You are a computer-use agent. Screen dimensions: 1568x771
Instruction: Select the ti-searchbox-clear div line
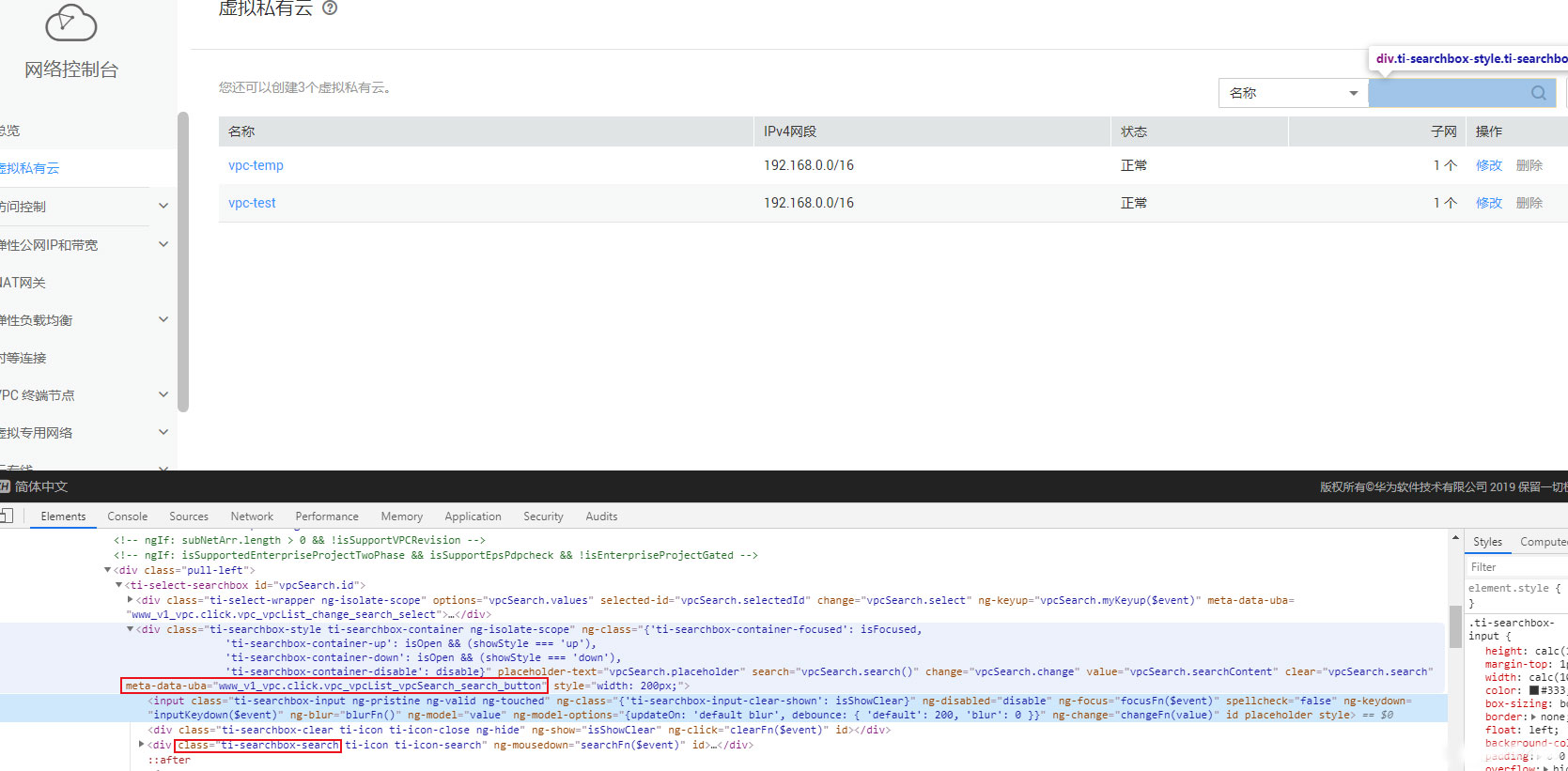[x=520, y=730]
